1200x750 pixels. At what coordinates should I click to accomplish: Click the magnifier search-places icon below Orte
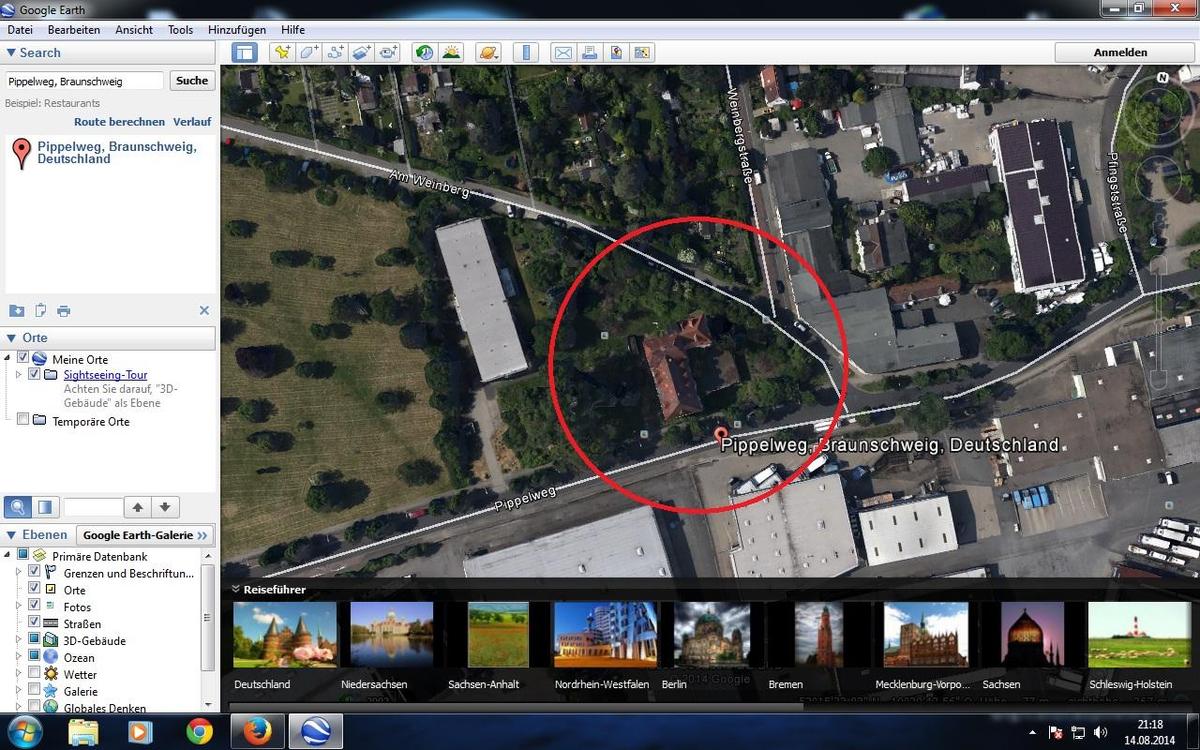(x=18, y=507)
